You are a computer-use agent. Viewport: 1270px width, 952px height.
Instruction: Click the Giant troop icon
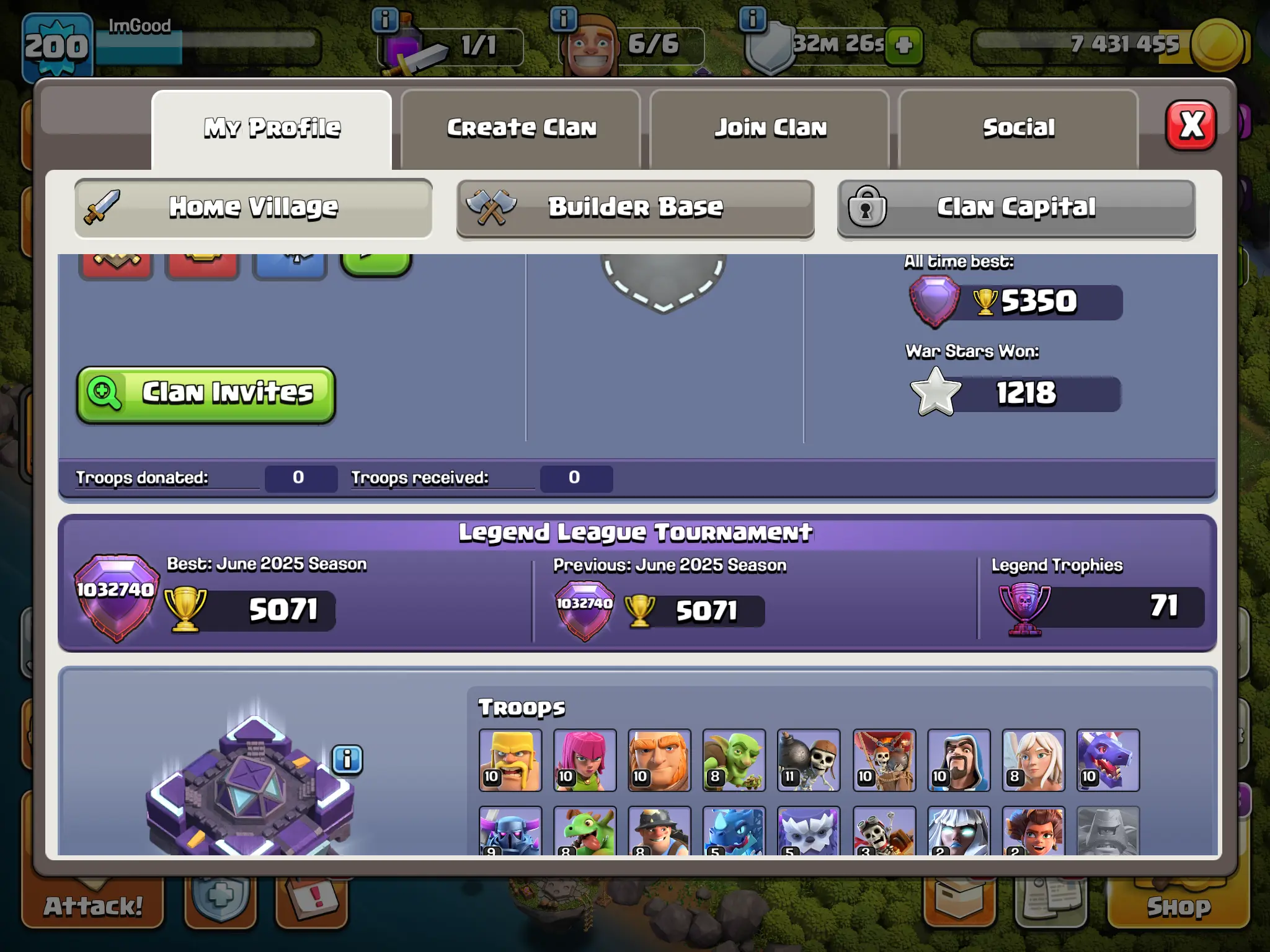659,760
